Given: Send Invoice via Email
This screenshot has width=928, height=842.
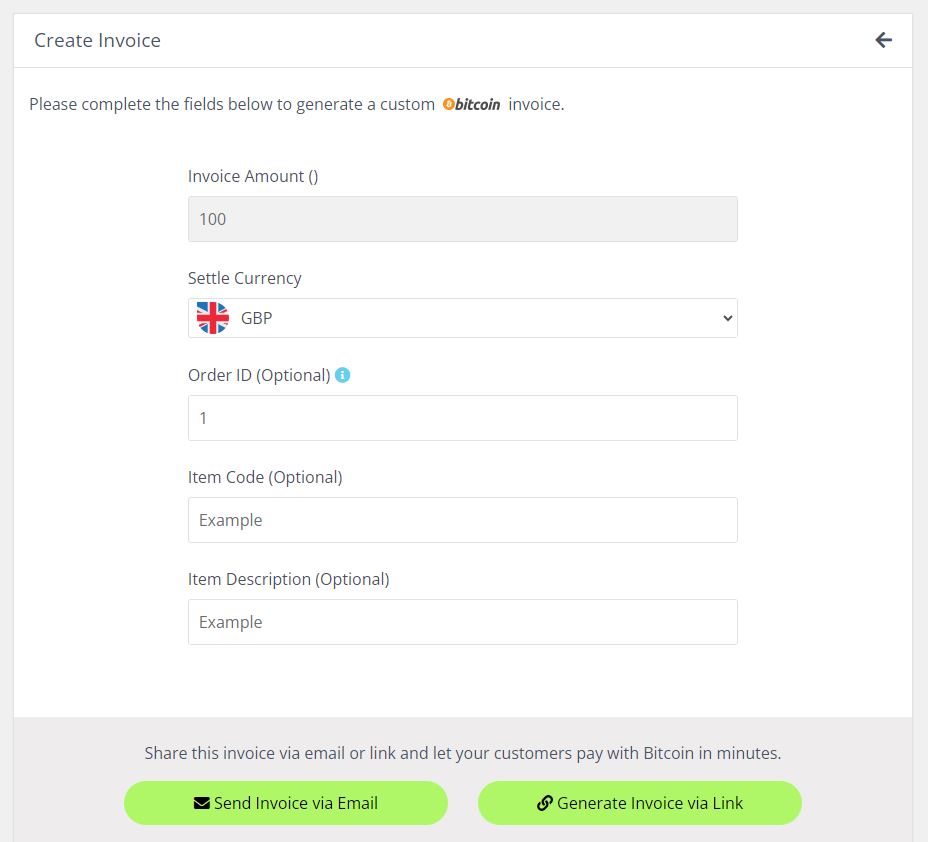Looking at the screenshot, I should [x=286, y=803].
